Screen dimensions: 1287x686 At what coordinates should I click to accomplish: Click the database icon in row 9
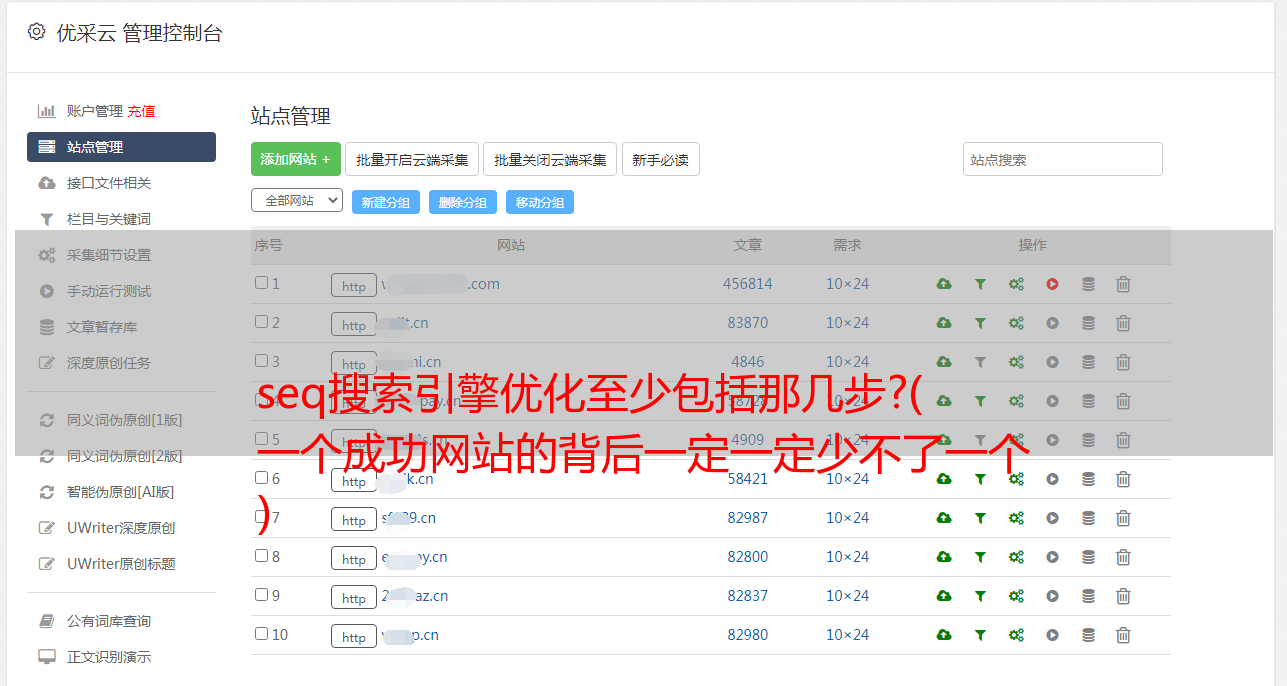pyautogui.click(x=1088, y=596)
